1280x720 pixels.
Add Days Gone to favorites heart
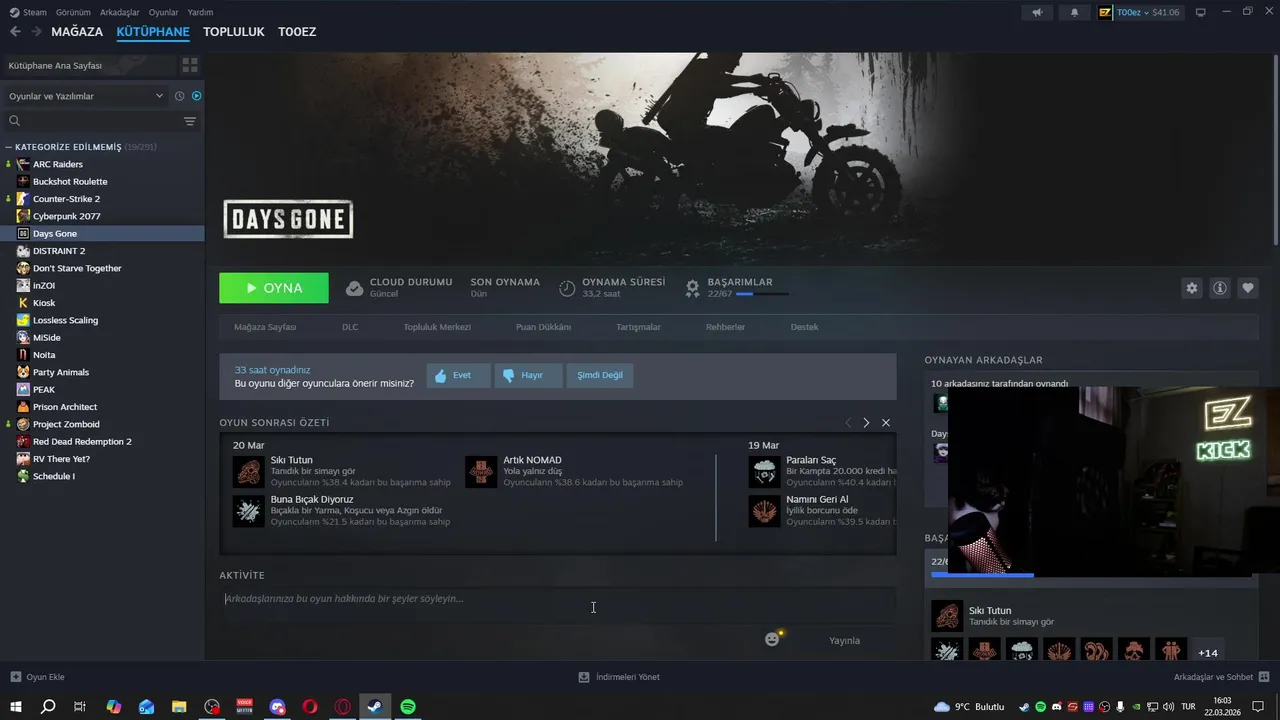tap(1248, 288)
